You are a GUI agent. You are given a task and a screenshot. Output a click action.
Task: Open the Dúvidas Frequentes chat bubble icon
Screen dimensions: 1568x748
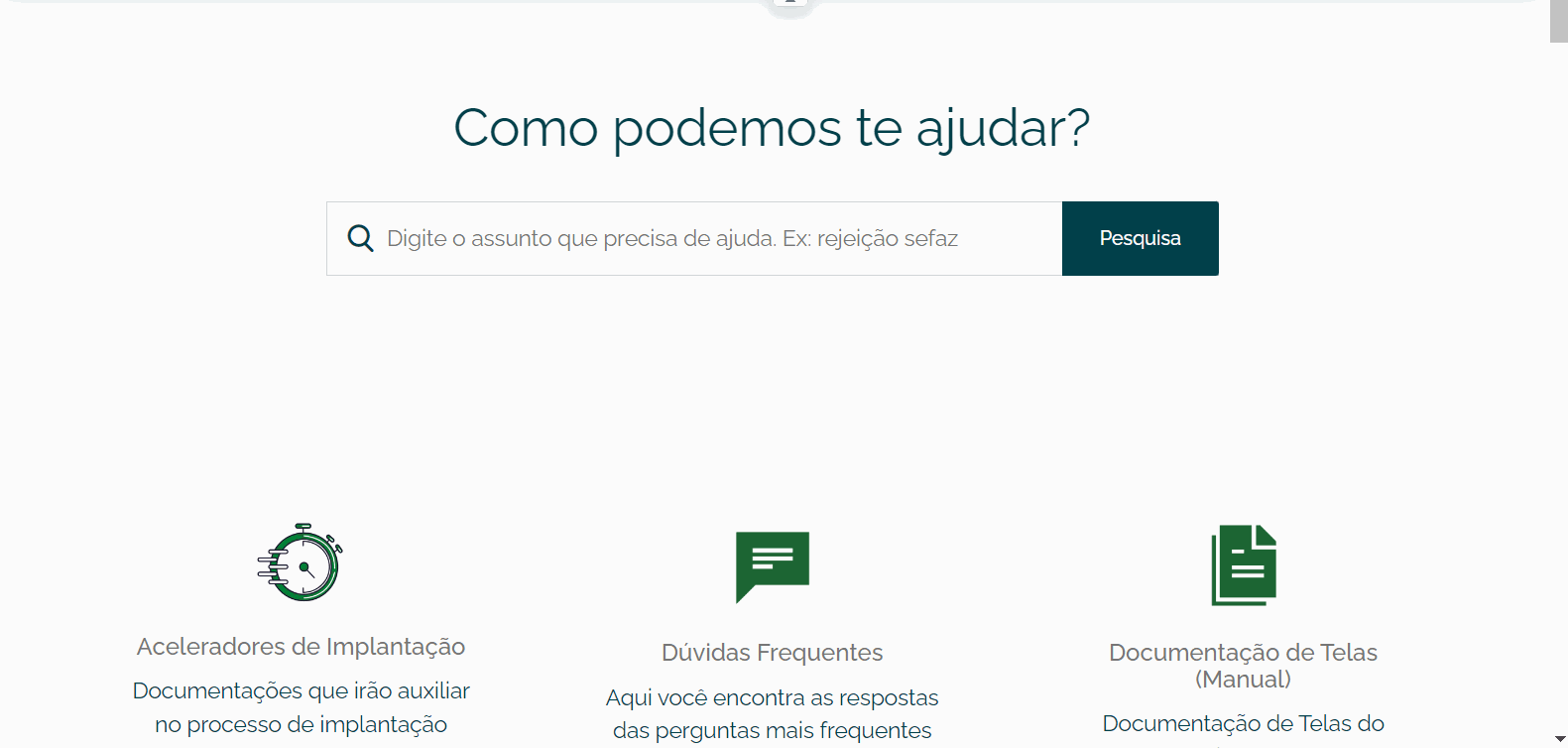pos(773,567)
